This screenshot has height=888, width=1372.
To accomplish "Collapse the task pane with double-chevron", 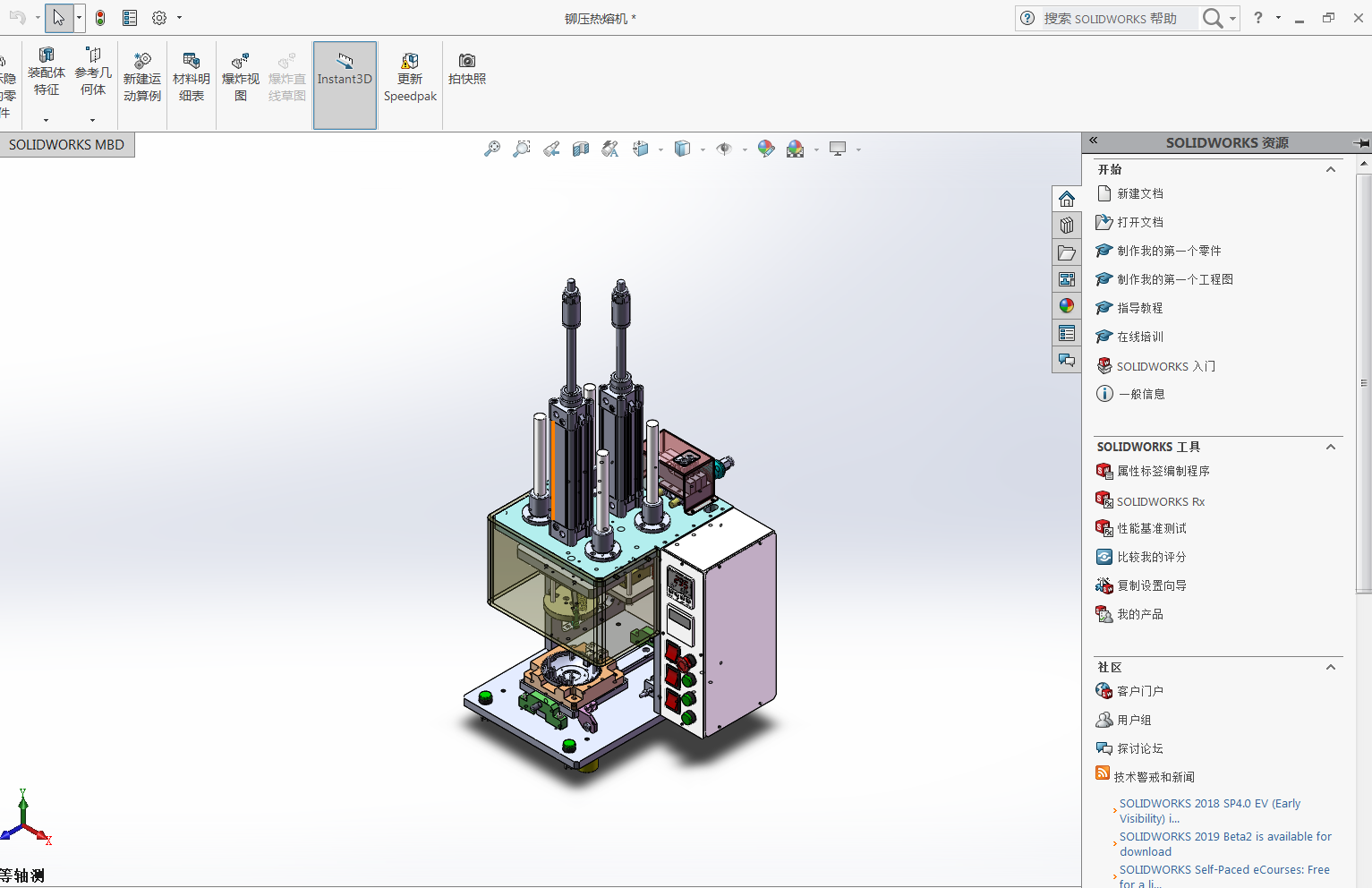I will tap(1094, 141).
